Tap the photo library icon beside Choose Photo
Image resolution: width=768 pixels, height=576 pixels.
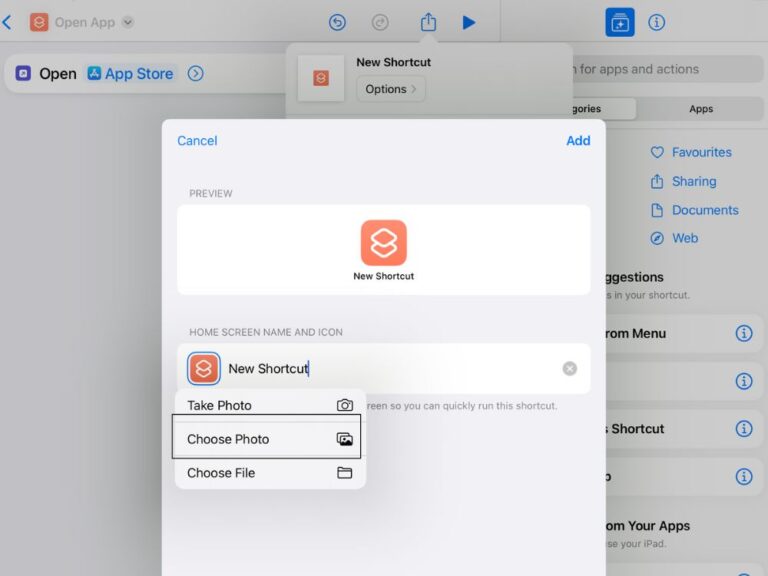[344, 439]
